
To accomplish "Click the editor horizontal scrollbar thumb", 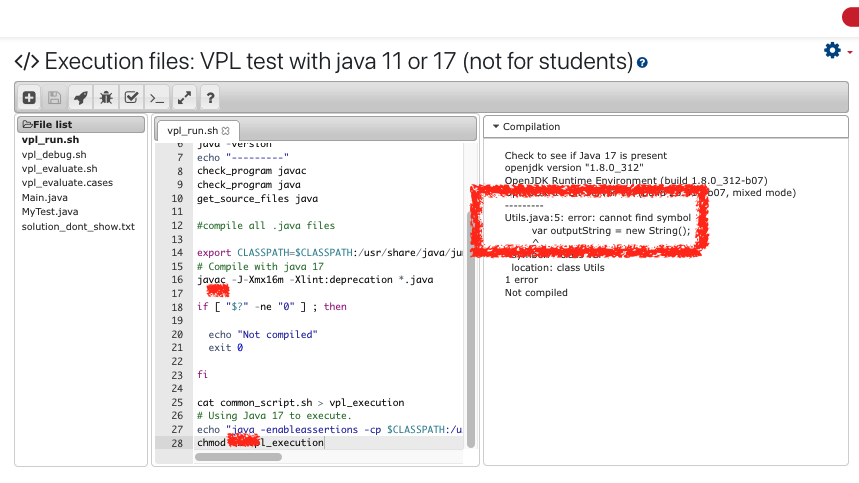I will point(238,457).
